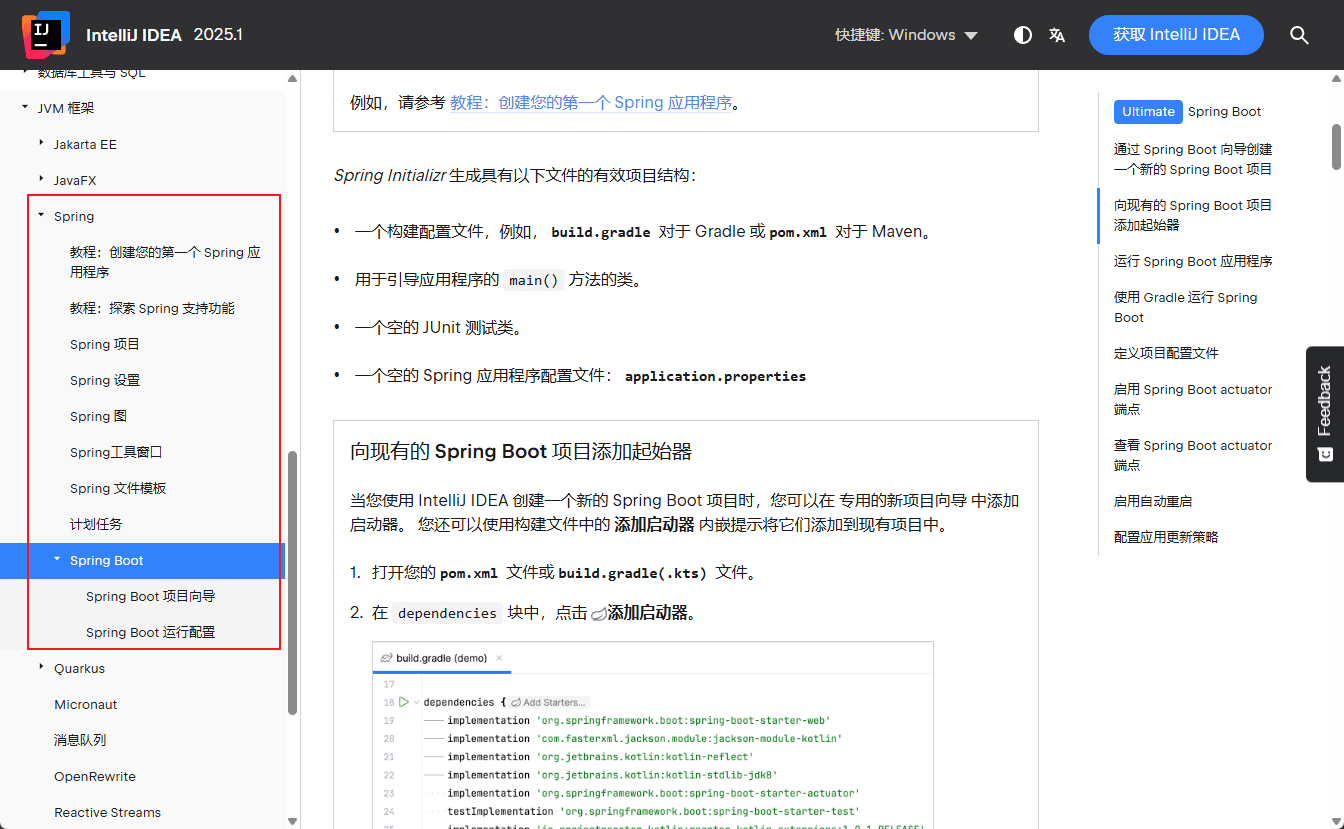The width and height of the screenshot is (1344, 829).
Task: Expand the Quarkus tree node
Action: click(x=41, y=668)
